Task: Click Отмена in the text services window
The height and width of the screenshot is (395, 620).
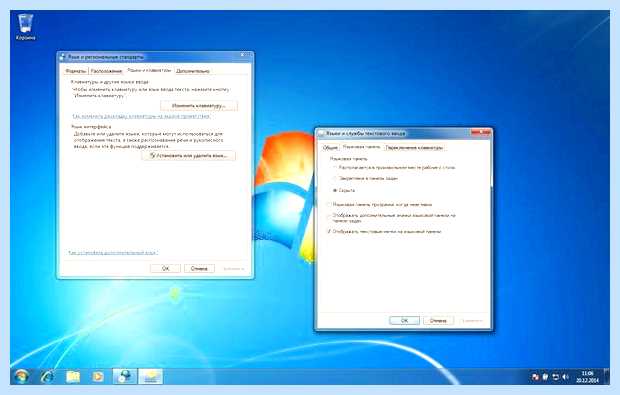Action: [438, 321]
